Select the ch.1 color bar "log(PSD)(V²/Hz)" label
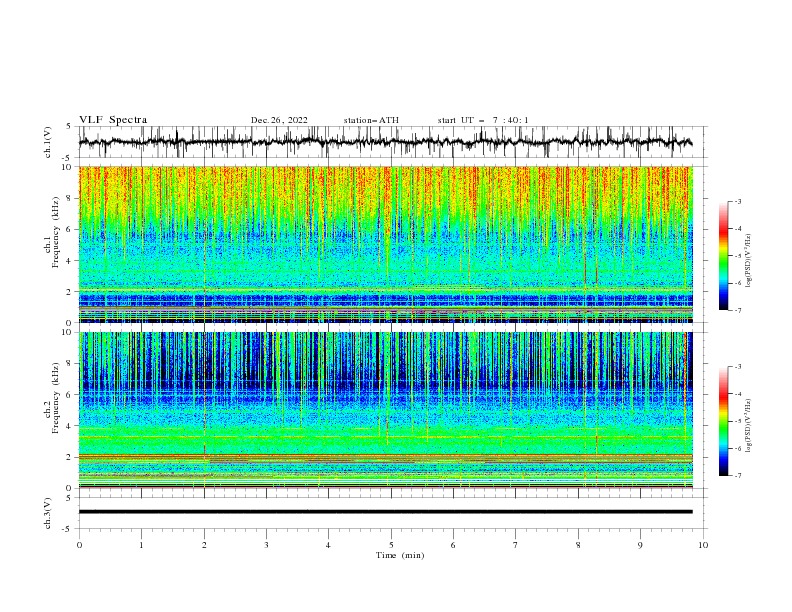 click(x=749, y=261)
